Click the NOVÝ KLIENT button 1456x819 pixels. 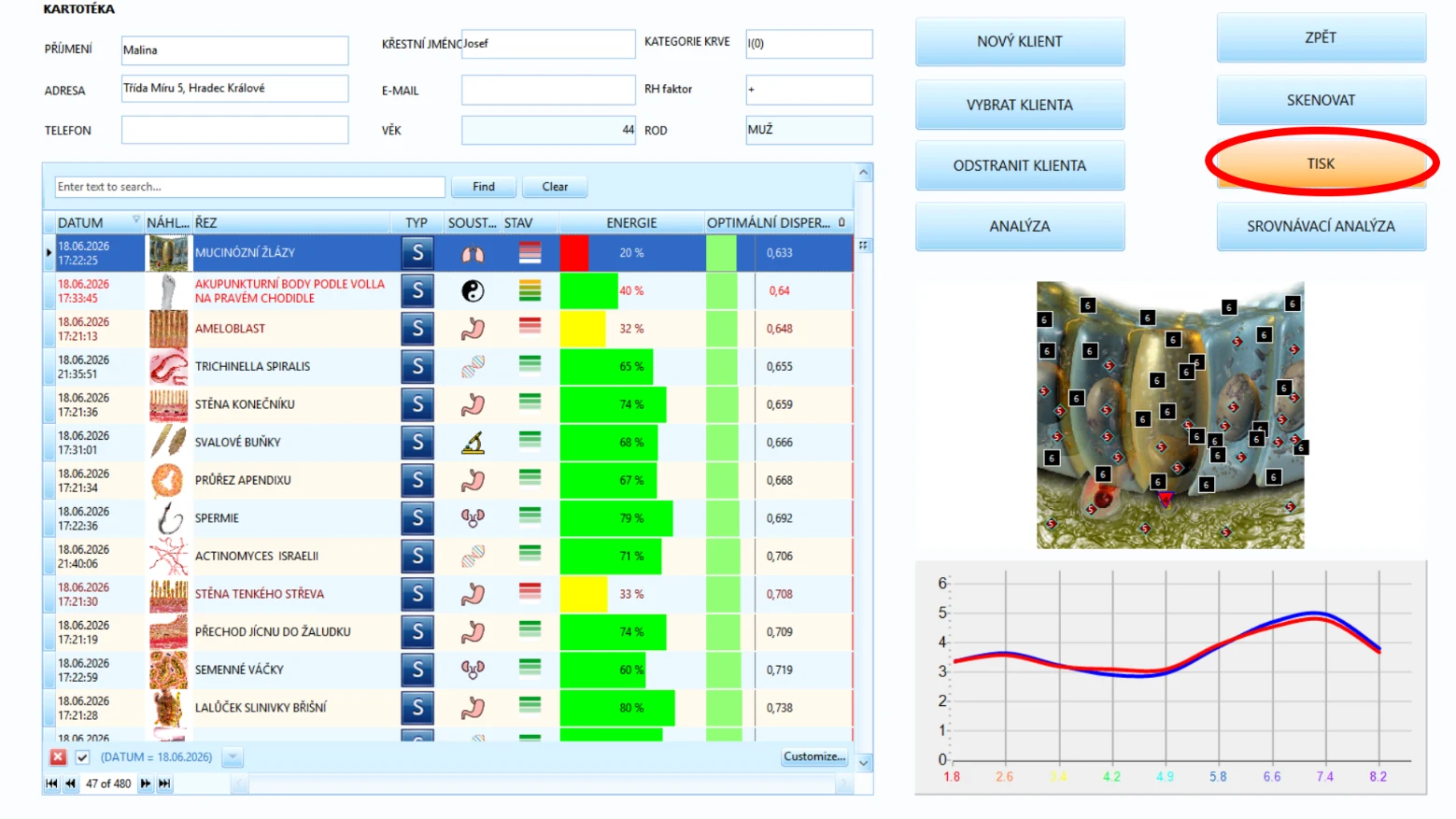[x=1020, y=42]
